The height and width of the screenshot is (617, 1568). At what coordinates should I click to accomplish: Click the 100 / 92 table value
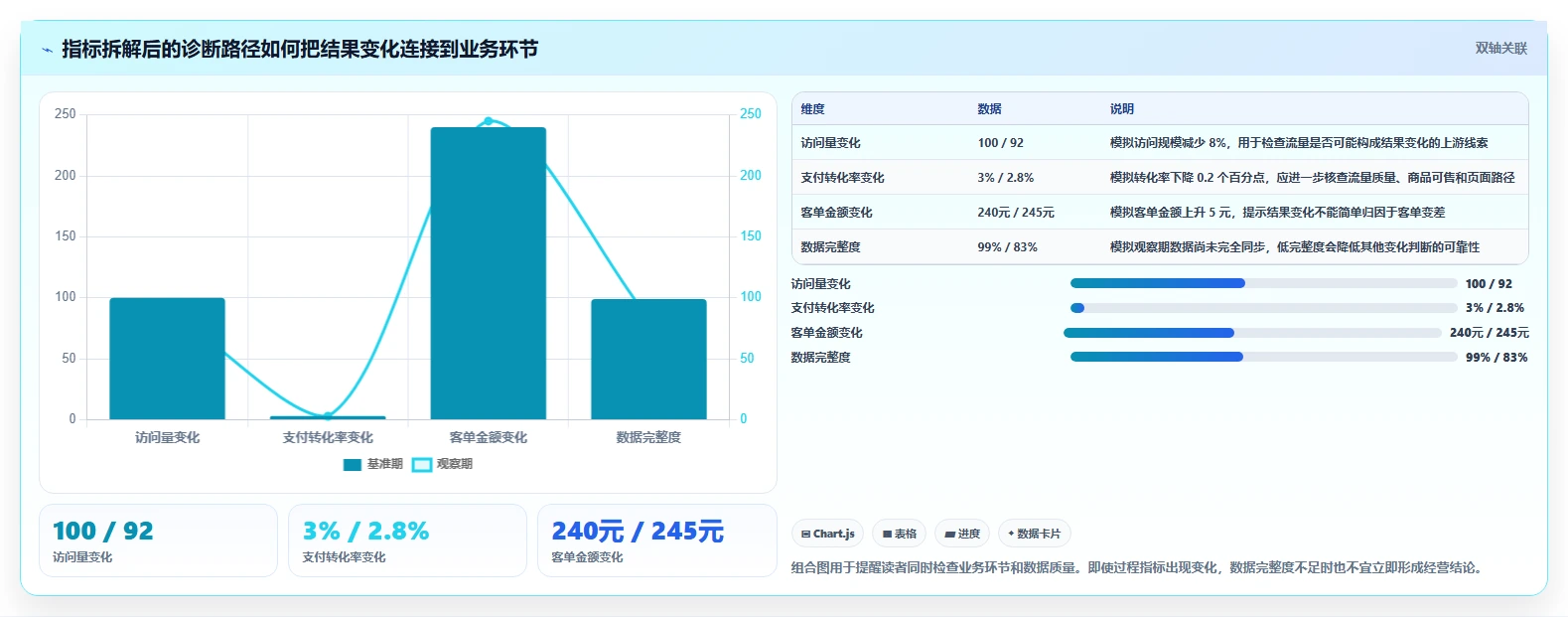[x=1000, y=143]
